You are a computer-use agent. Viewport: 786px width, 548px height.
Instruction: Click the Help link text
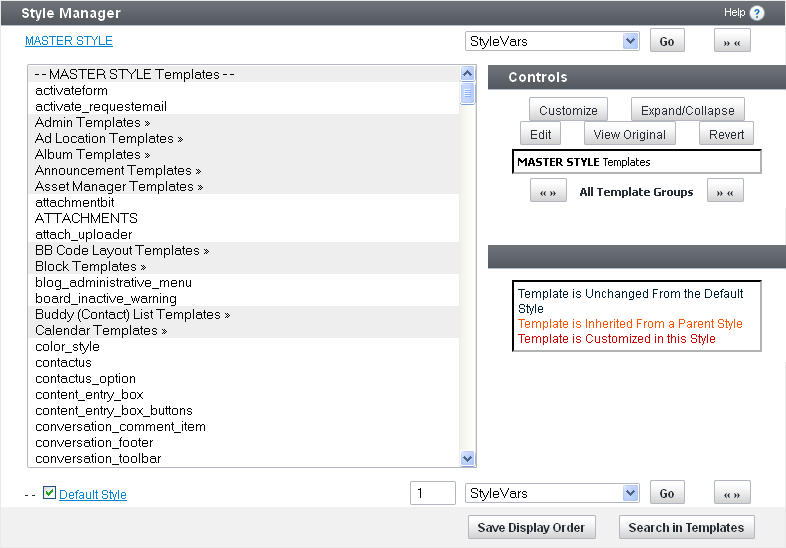[734, 13]
